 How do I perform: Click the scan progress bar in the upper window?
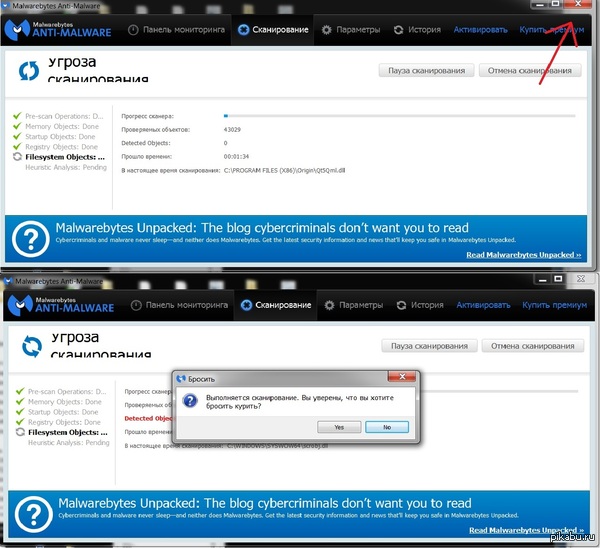point(400,116)
